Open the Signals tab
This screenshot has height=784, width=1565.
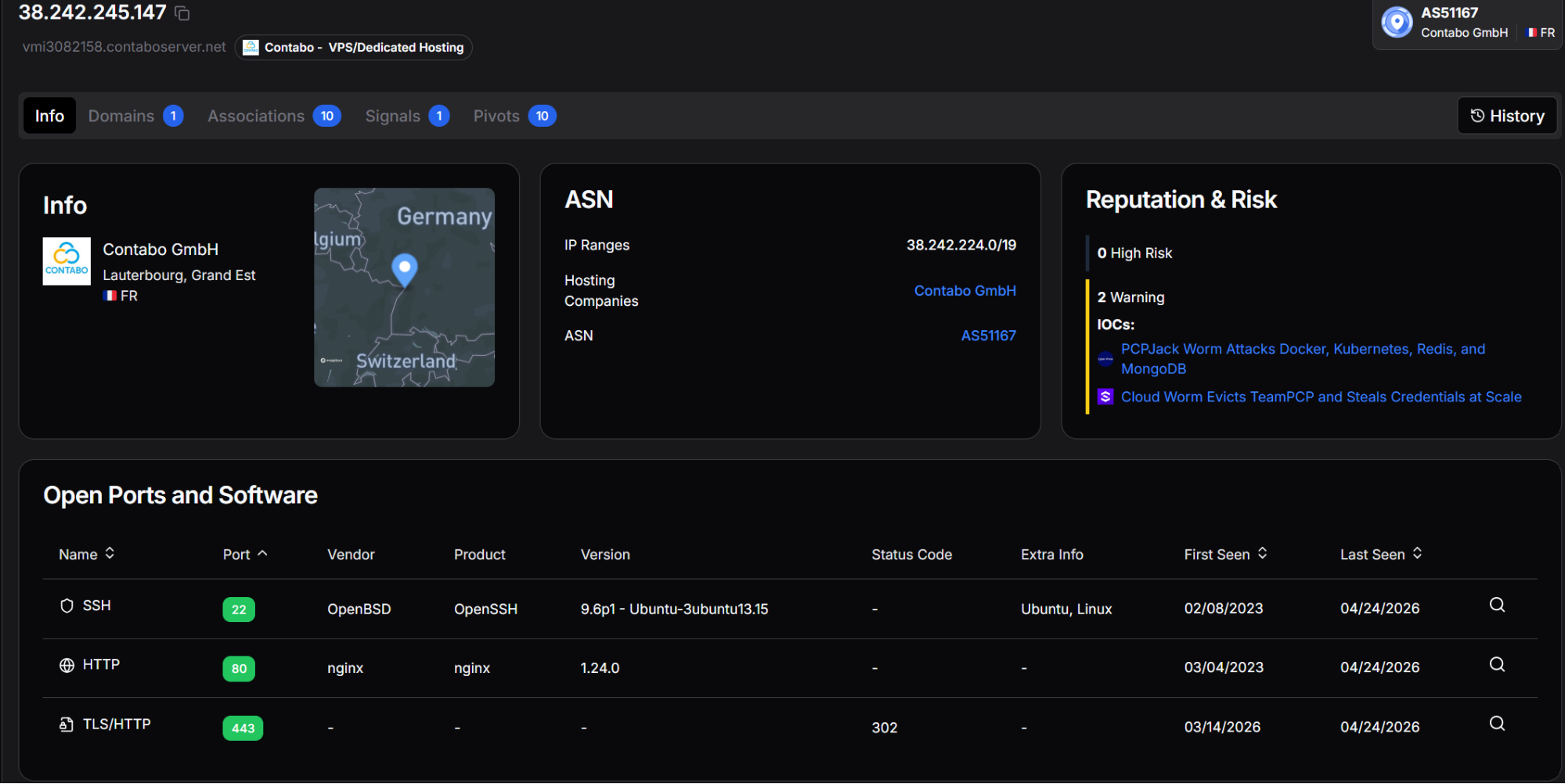[407, 116]
